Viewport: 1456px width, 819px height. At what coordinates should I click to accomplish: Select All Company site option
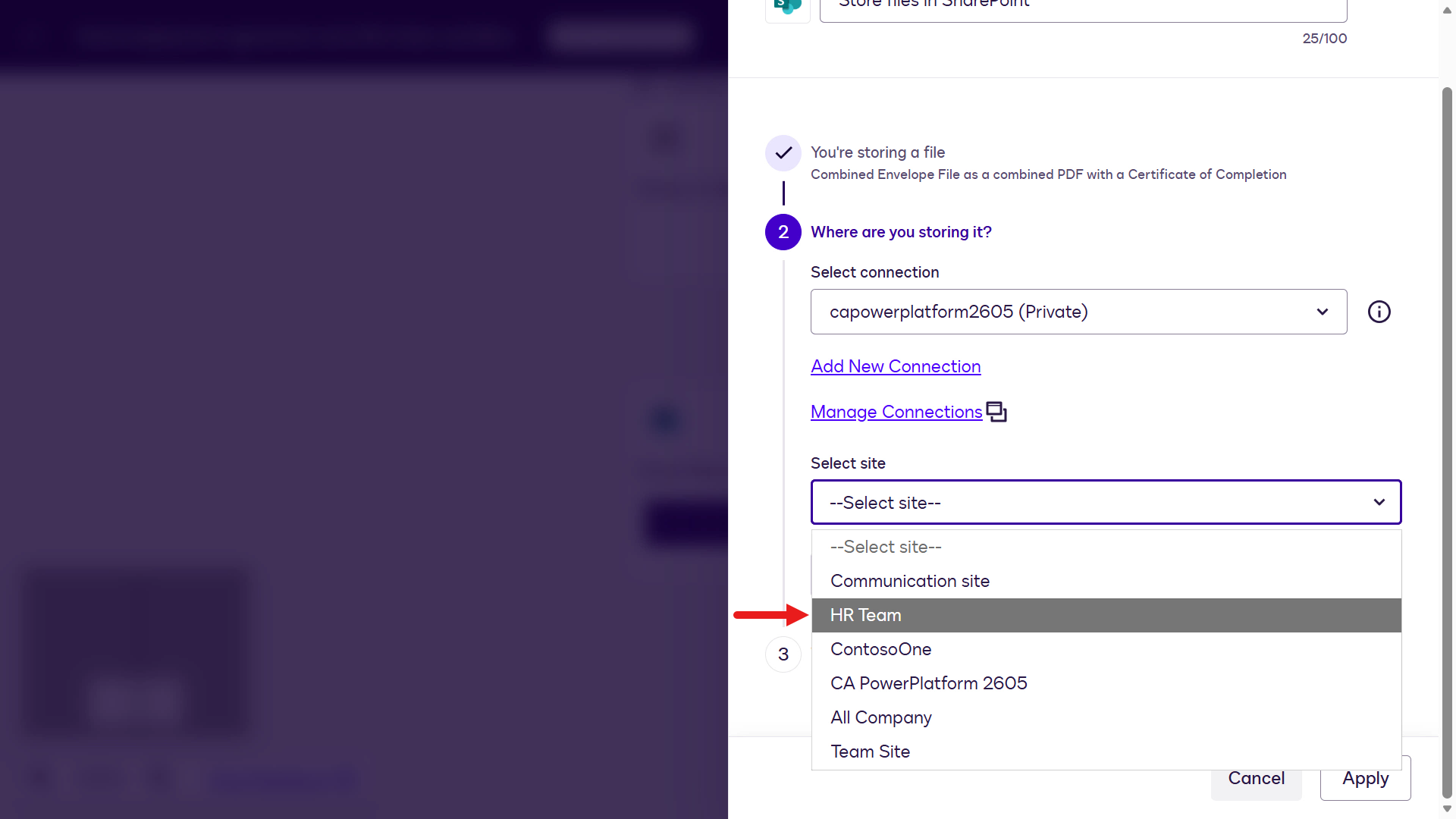pyautogui.click(x=1106, y=717)
